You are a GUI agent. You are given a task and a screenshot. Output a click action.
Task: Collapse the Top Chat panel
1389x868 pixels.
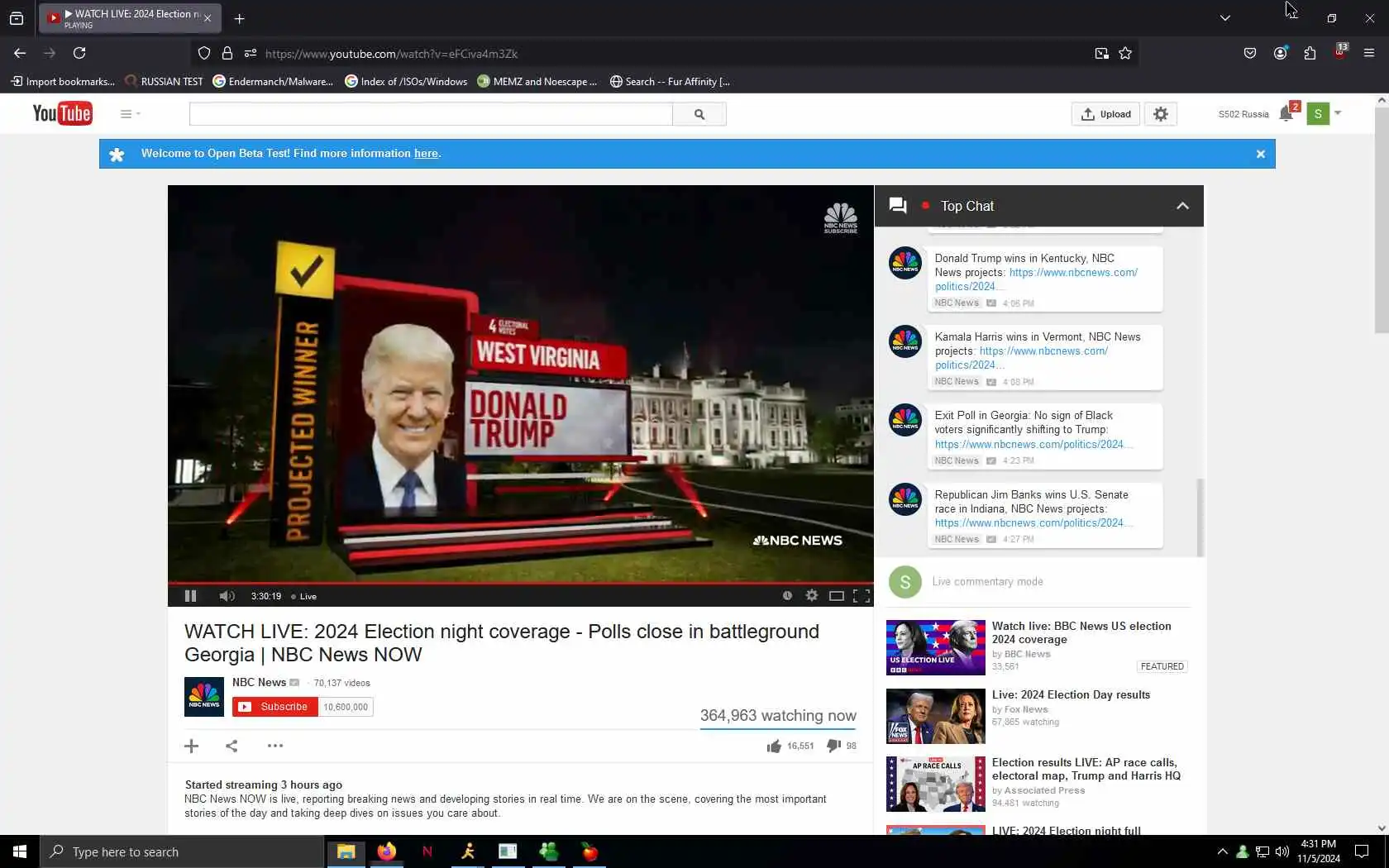coord(1182,206)
